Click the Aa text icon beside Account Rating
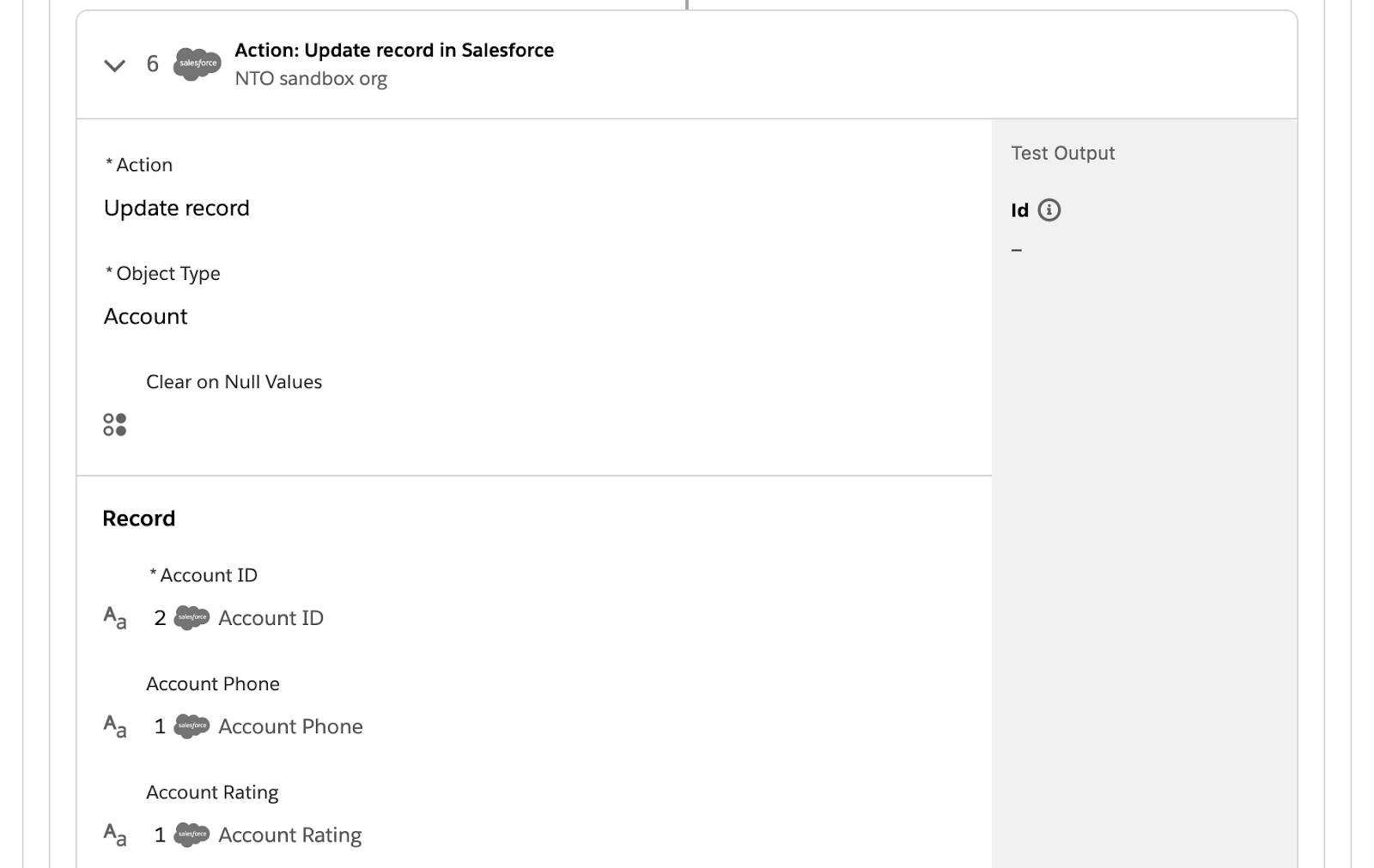The image size is (1374, 868). click(x=115, y=835)
